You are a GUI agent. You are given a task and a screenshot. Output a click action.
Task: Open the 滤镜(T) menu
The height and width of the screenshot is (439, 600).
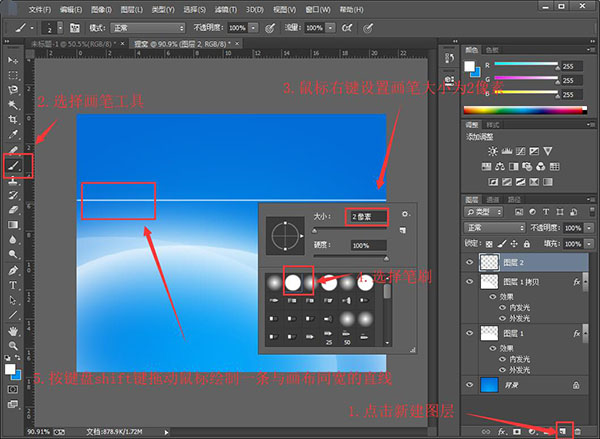pos(225,9)
